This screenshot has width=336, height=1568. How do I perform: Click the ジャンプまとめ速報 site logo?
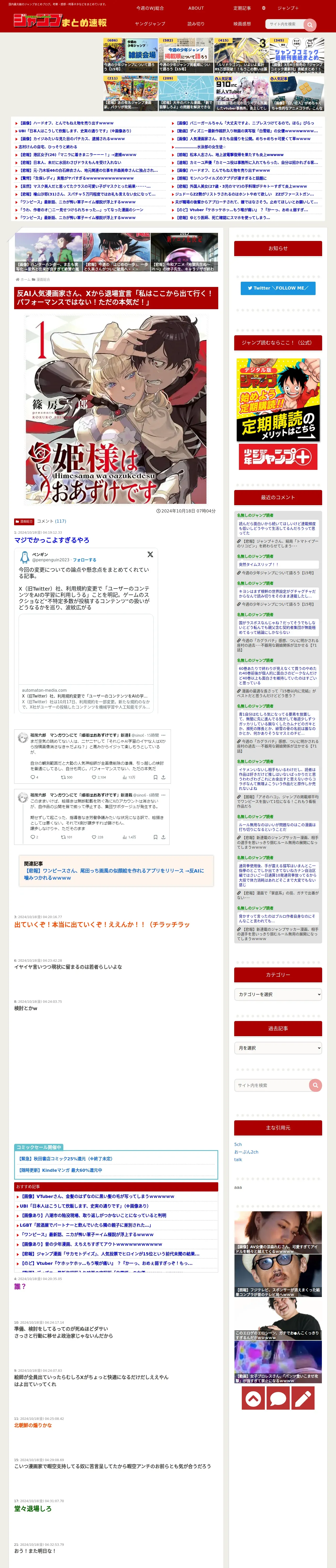point(60,21)
